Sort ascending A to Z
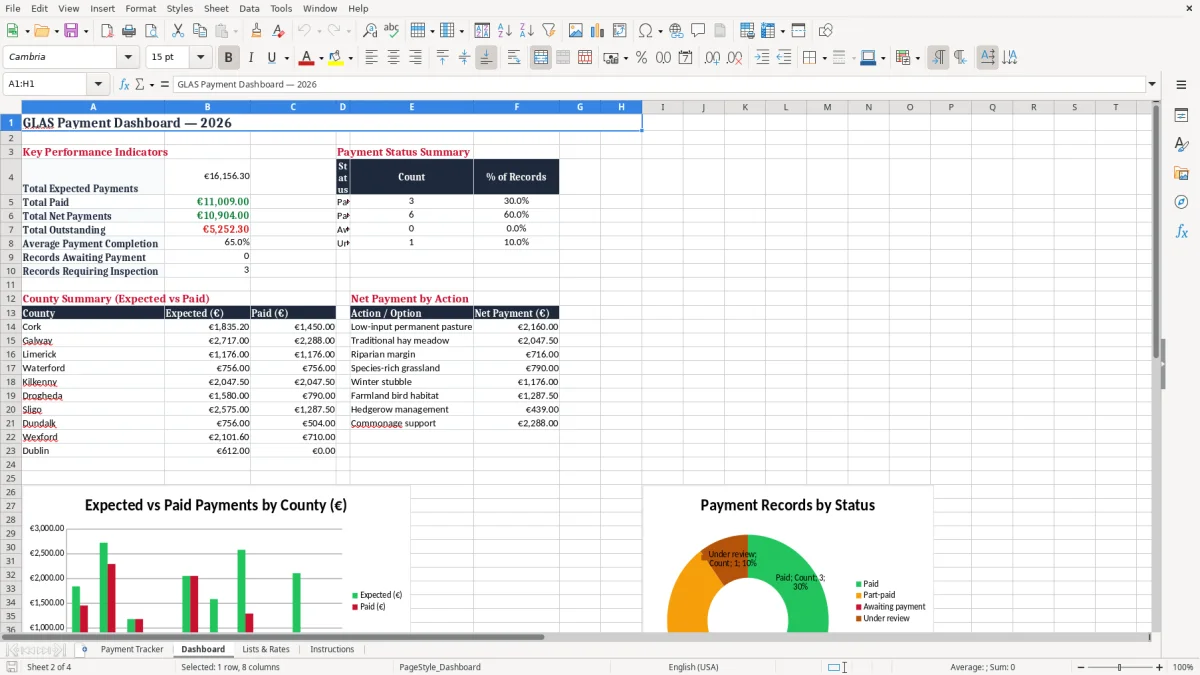The width and height of the screenshot is (1200, 675). [505, 31]
